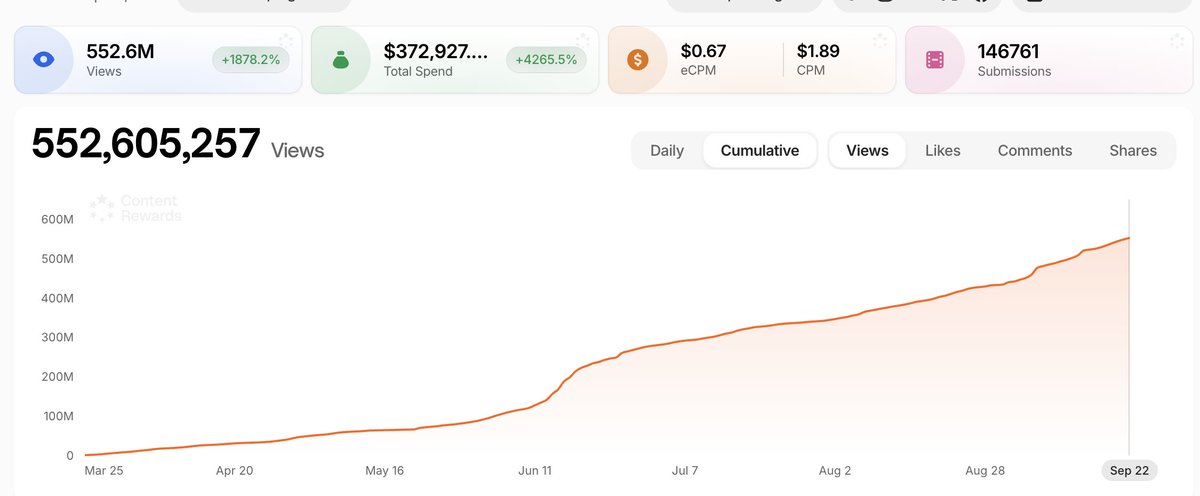Click sparkle icon on Submissions card corner
This screenshot has width=1200, height=496.
1177,41
